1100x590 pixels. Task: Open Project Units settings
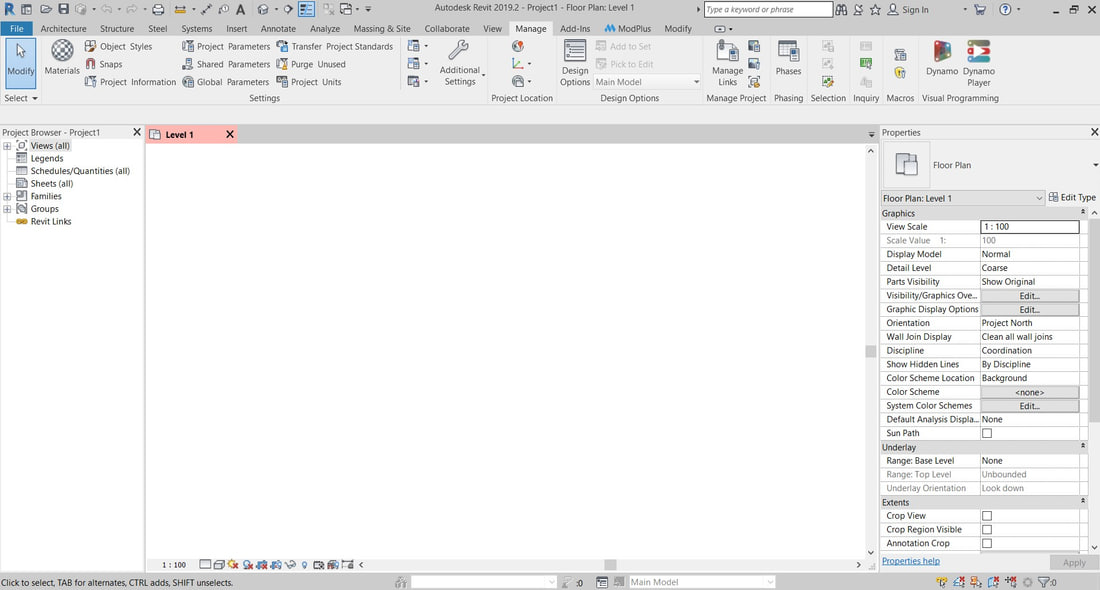point(309,81)
